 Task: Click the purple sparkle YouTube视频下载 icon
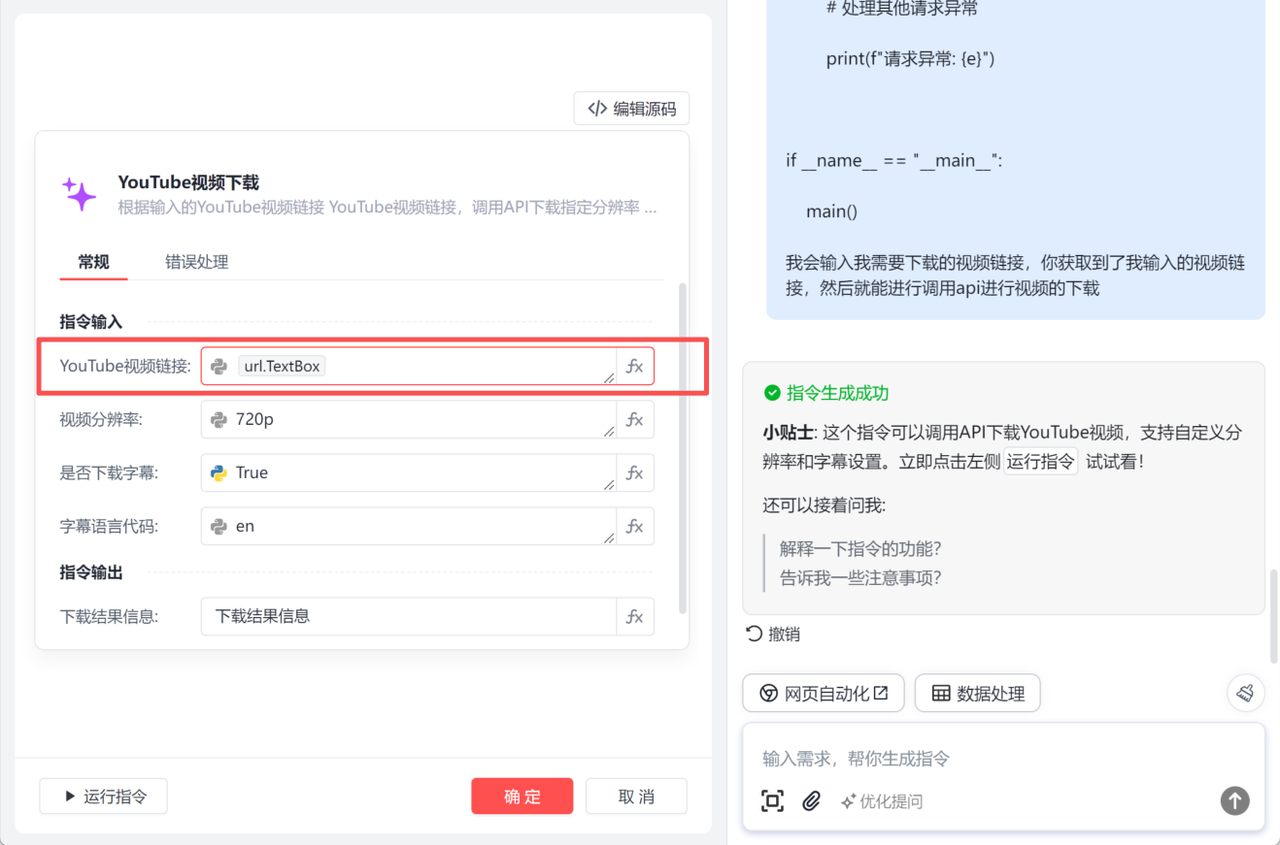click(79, 194)
